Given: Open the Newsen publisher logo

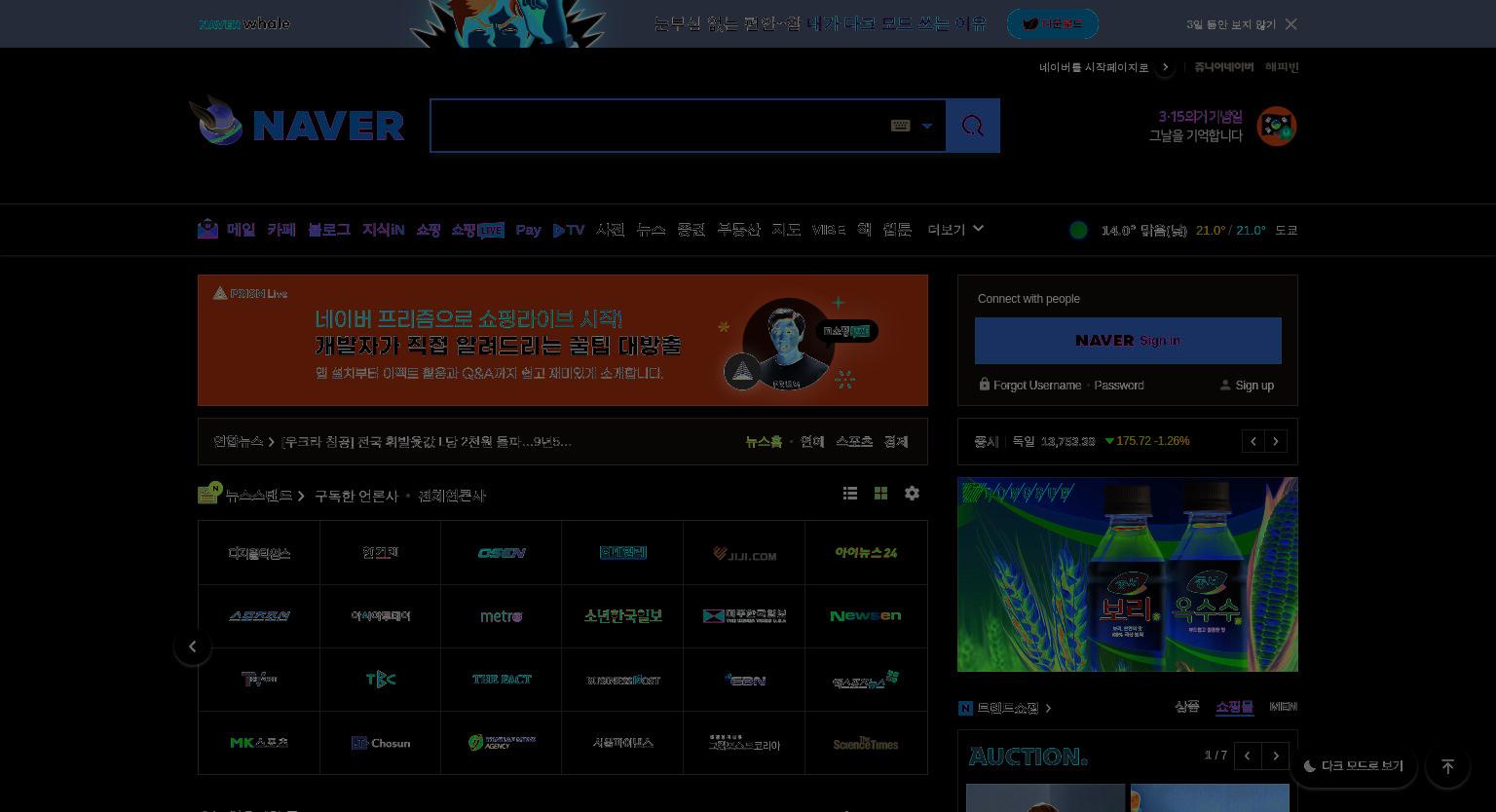Looking at the screenshot, I should (x=866, y=616).
